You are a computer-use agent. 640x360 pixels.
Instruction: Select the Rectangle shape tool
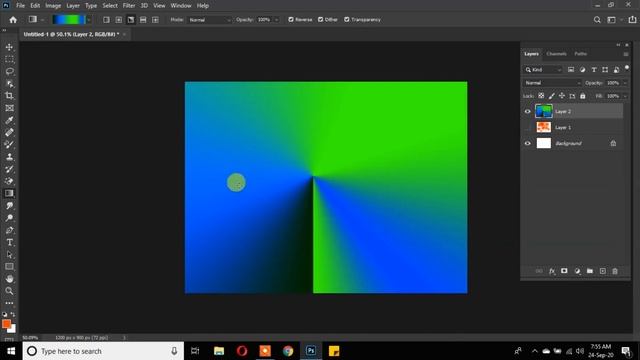(x=9, y=267)
